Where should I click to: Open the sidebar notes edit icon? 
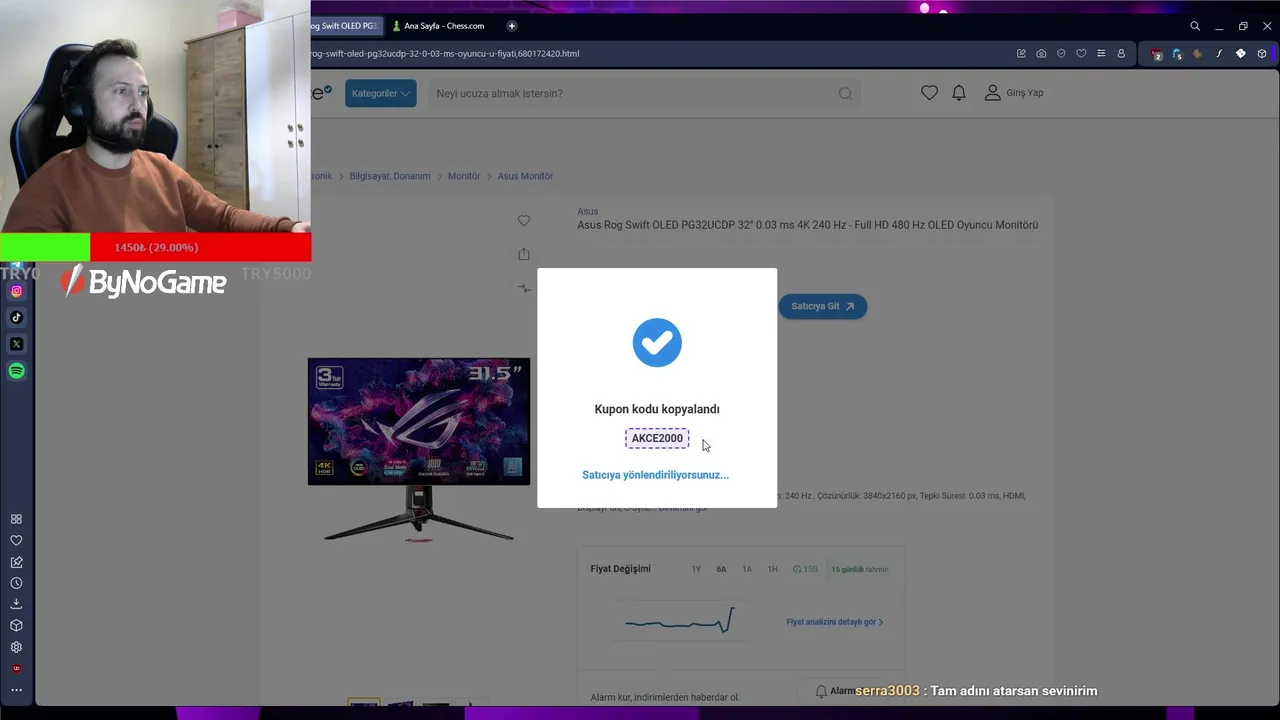click(x=16, y=562)
